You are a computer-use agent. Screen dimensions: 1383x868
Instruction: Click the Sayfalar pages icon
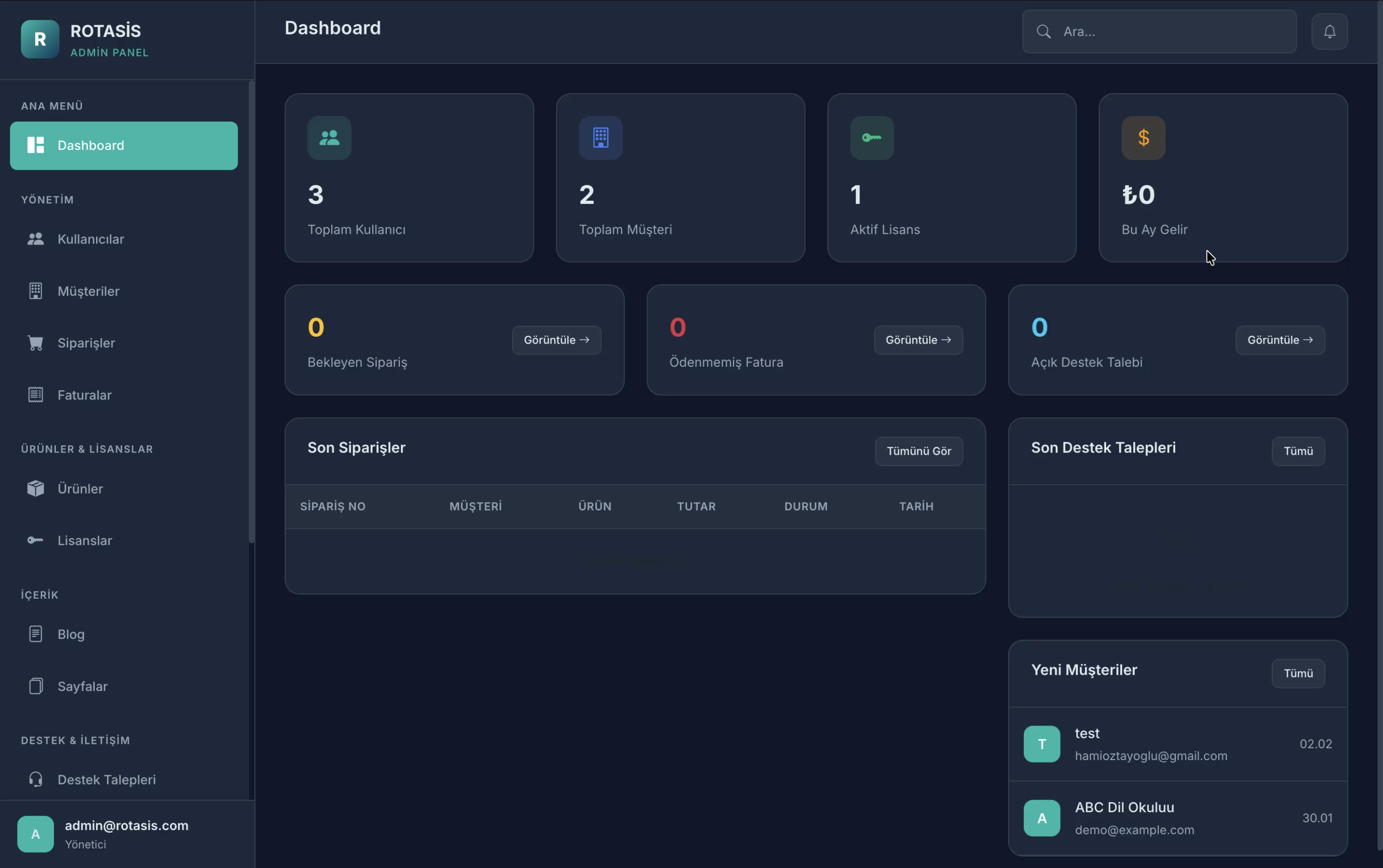coord(35,686)
